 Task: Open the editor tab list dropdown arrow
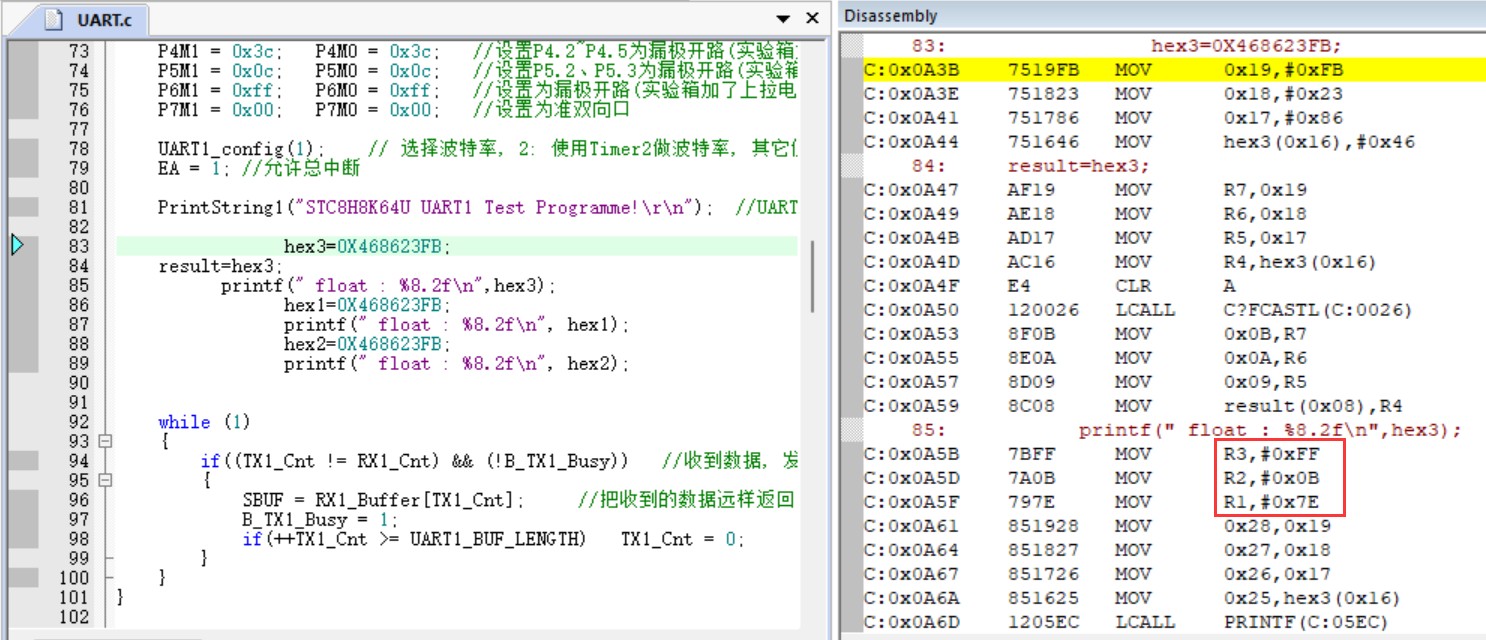(x=783, y=19)
